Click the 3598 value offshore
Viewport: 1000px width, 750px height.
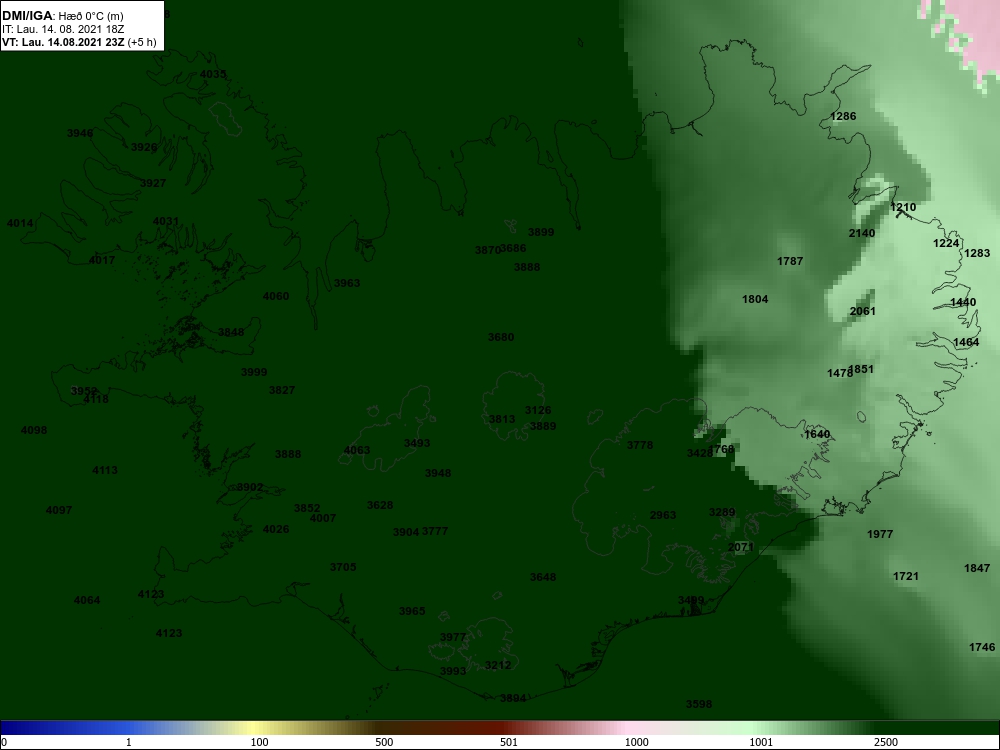pyautogui.click(x=699, y=704)
